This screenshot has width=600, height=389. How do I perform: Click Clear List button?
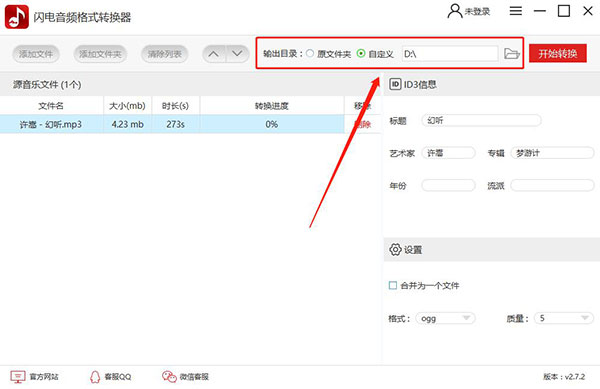click(x=165, y=54)
